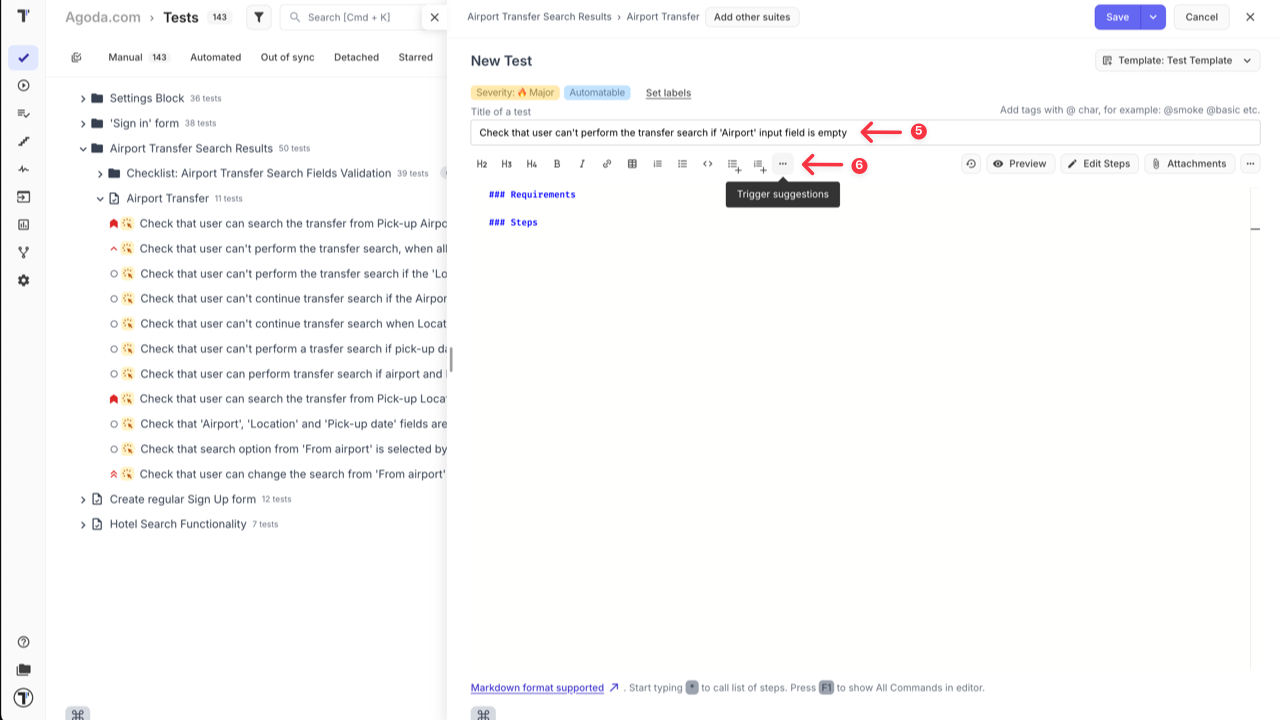Toggle the Automatable label
The height and width of the screenshot is (720, 1280).
[x=597, y=93]
